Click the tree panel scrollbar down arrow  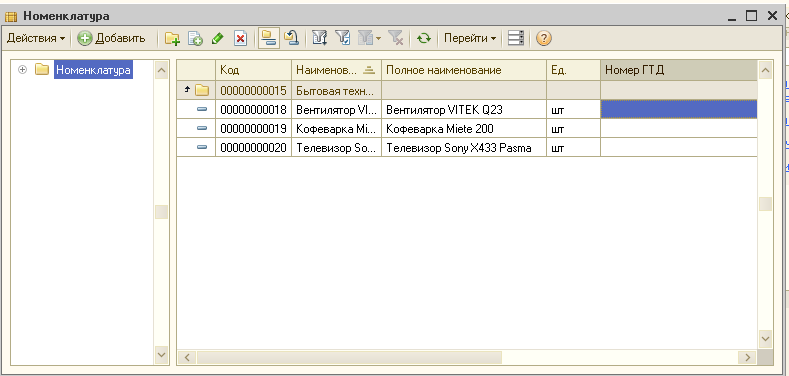(x=162, y=355)
